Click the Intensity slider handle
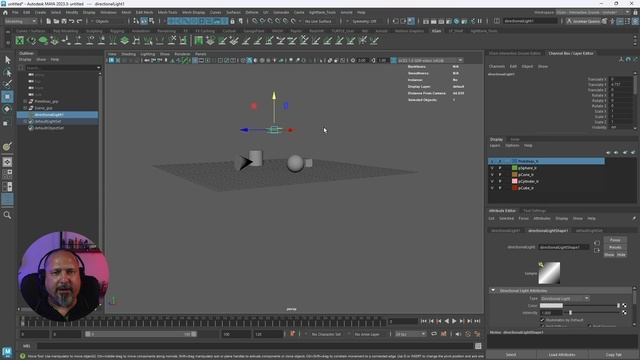The width and height of the screenshot is (640, 360). click(570, 313)
